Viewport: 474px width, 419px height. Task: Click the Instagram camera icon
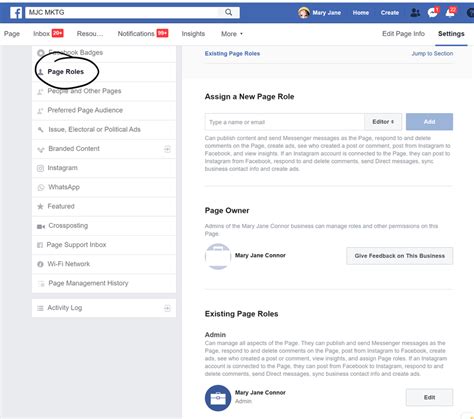tap(40, 168)
